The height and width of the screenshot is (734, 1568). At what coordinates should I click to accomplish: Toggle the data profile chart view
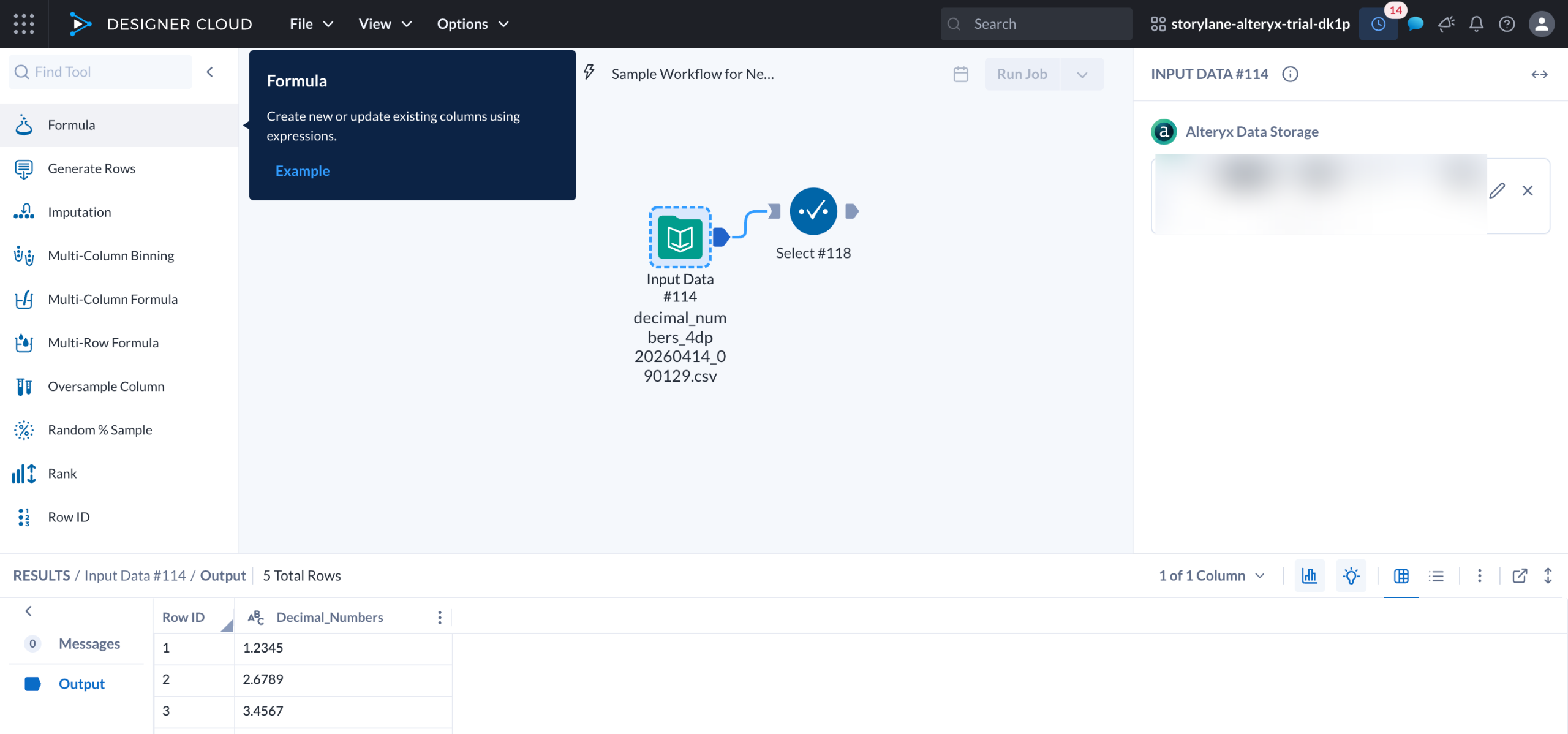[1310, 575]
